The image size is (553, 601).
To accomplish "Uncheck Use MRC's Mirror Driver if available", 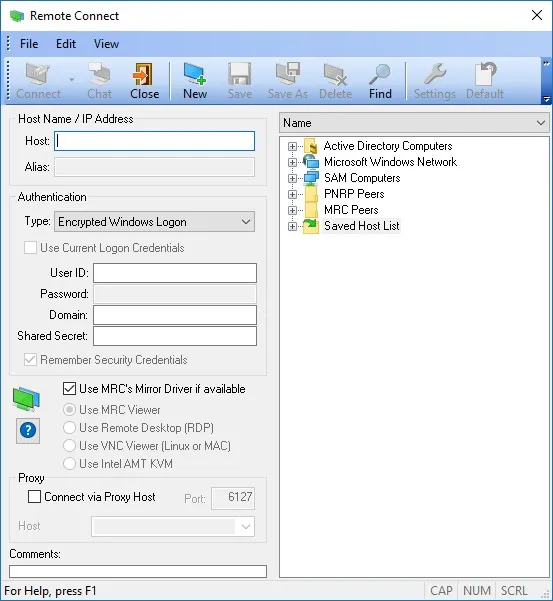I will click(69, 389).
